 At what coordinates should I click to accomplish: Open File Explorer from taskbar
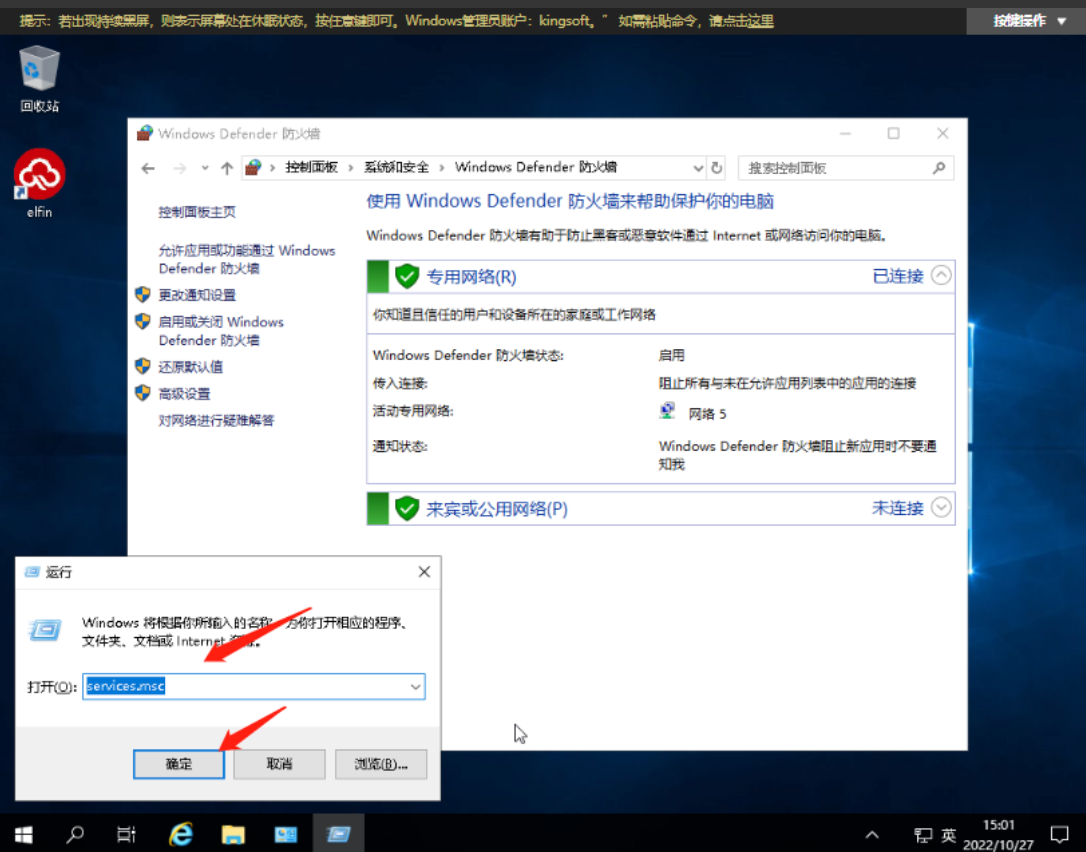tap(233, 835)
